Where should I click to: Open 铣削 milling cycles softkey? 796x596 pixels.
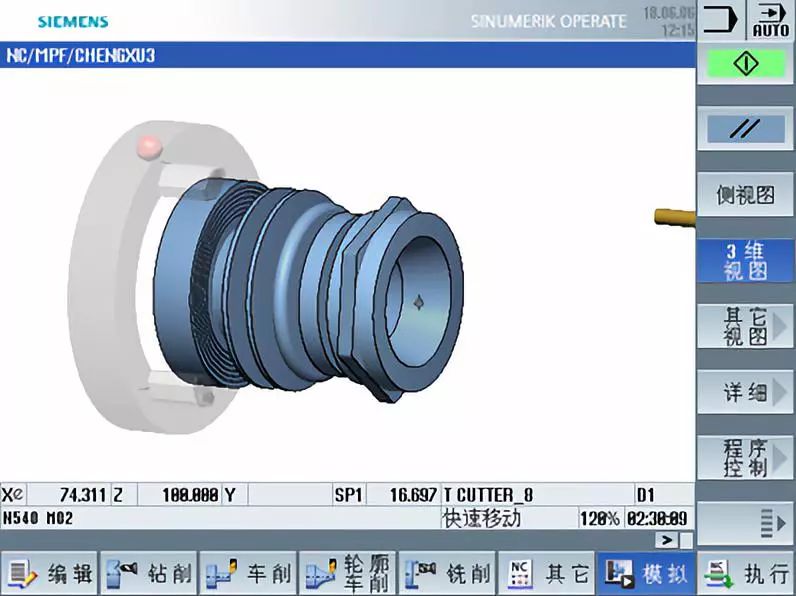[447, 574]
